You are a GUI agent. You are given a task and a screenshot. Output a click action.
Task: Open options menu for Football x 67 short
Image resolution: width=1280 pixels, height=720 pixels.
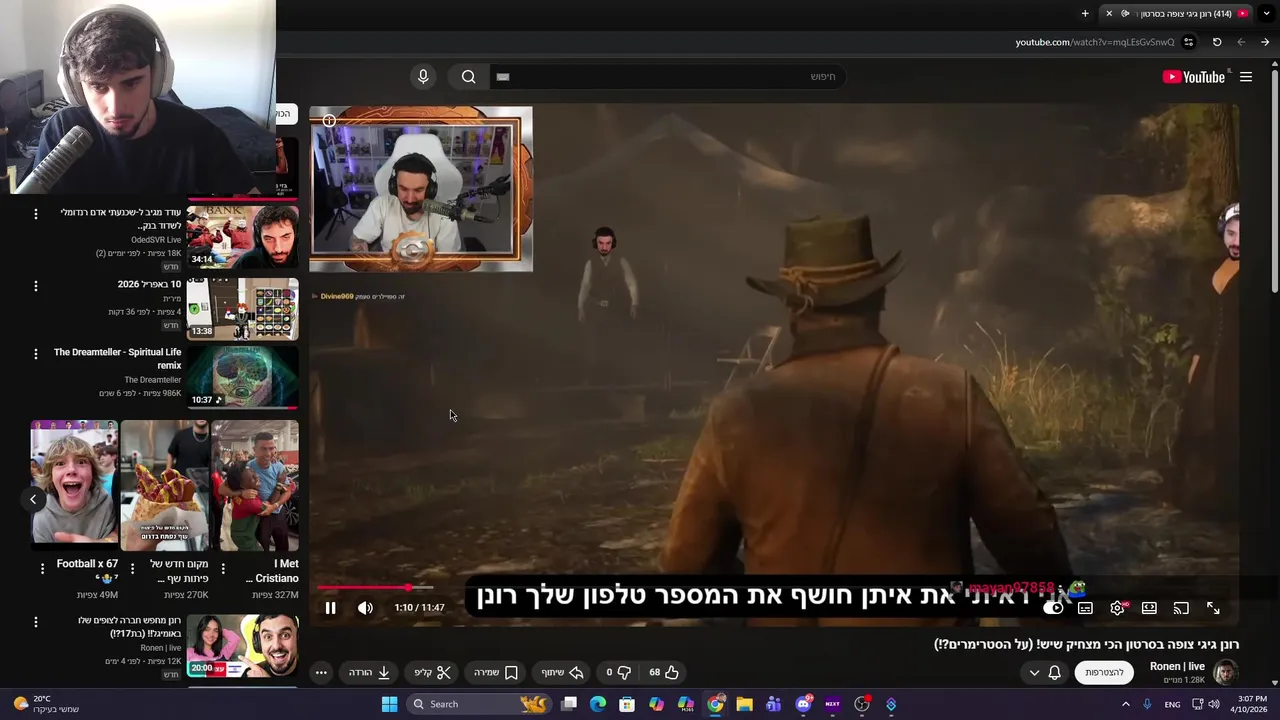(42, 569)
